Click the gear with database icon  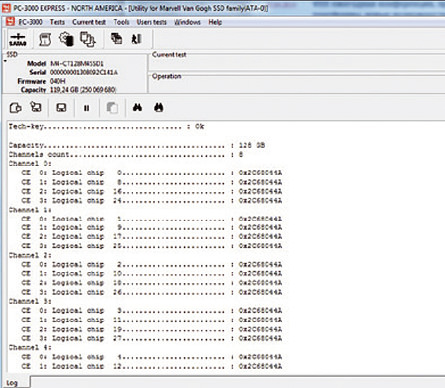(x=66, y=39)
